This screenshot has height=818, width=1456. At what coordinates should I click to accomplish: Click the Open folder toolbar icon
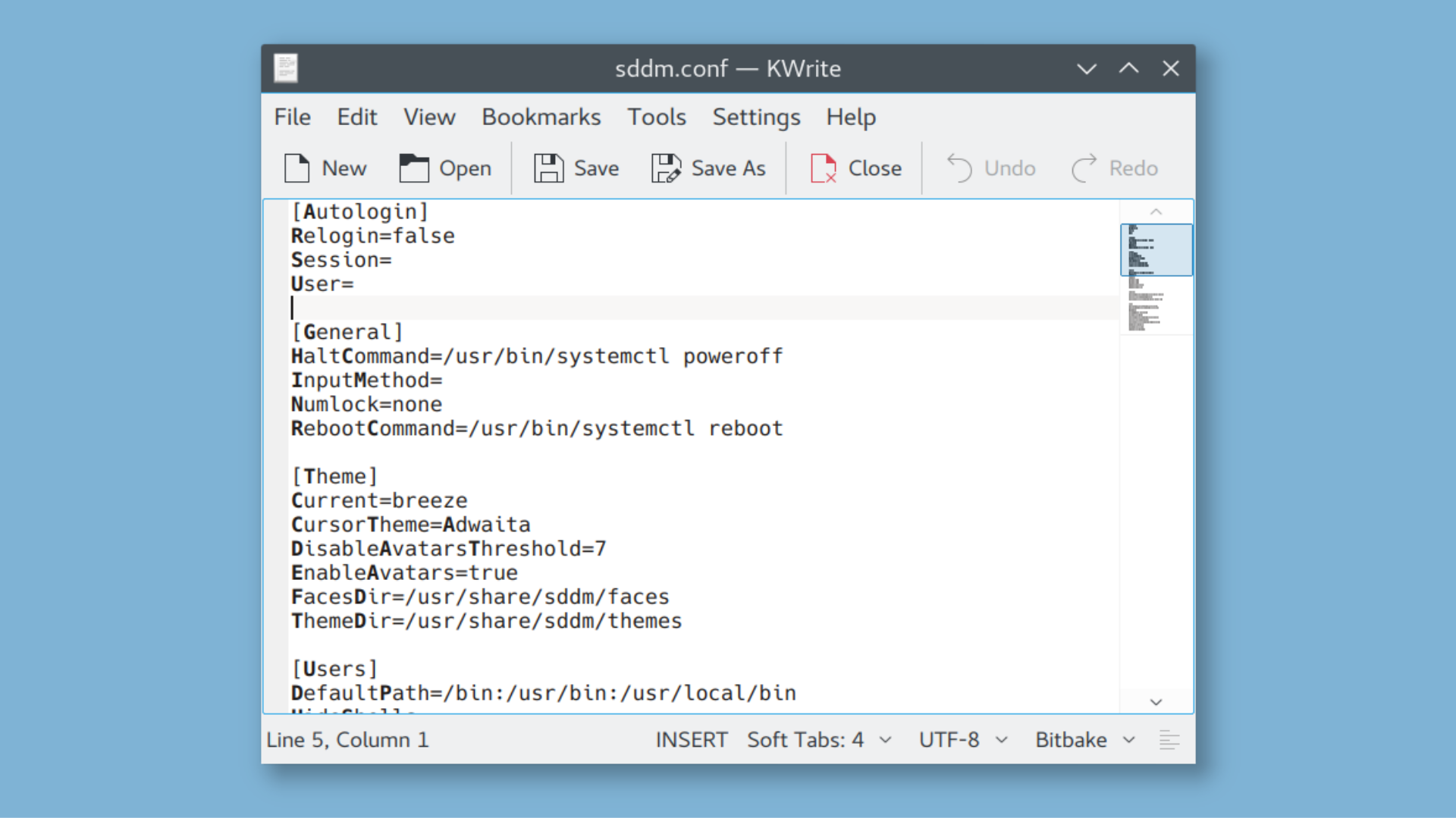(414, 168)
